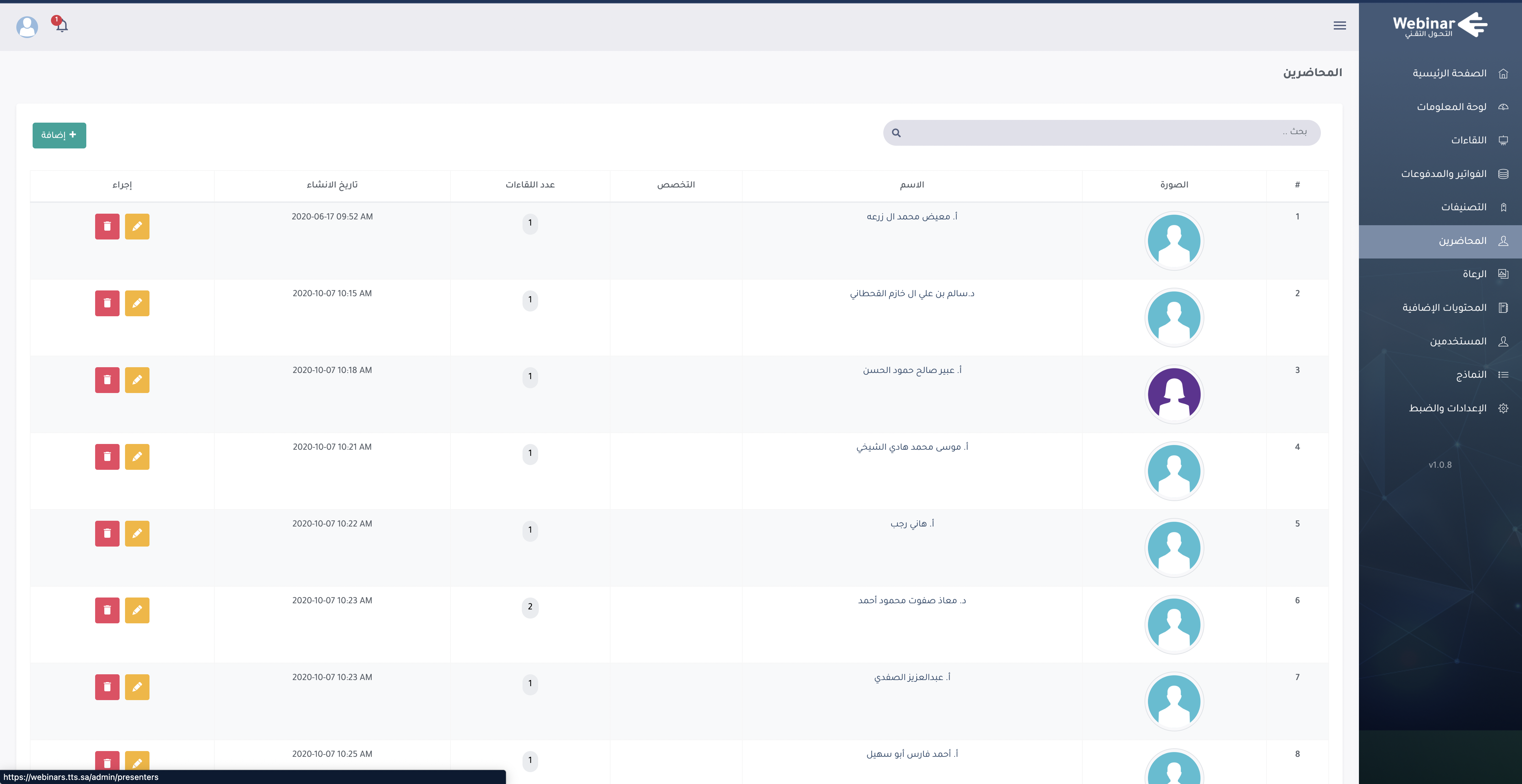Image resolution: width=1522 pixels, height=784 pixels.
Task: Open الإعدادات والضبط settings in the sidebar
Action: coord(1440,408)
